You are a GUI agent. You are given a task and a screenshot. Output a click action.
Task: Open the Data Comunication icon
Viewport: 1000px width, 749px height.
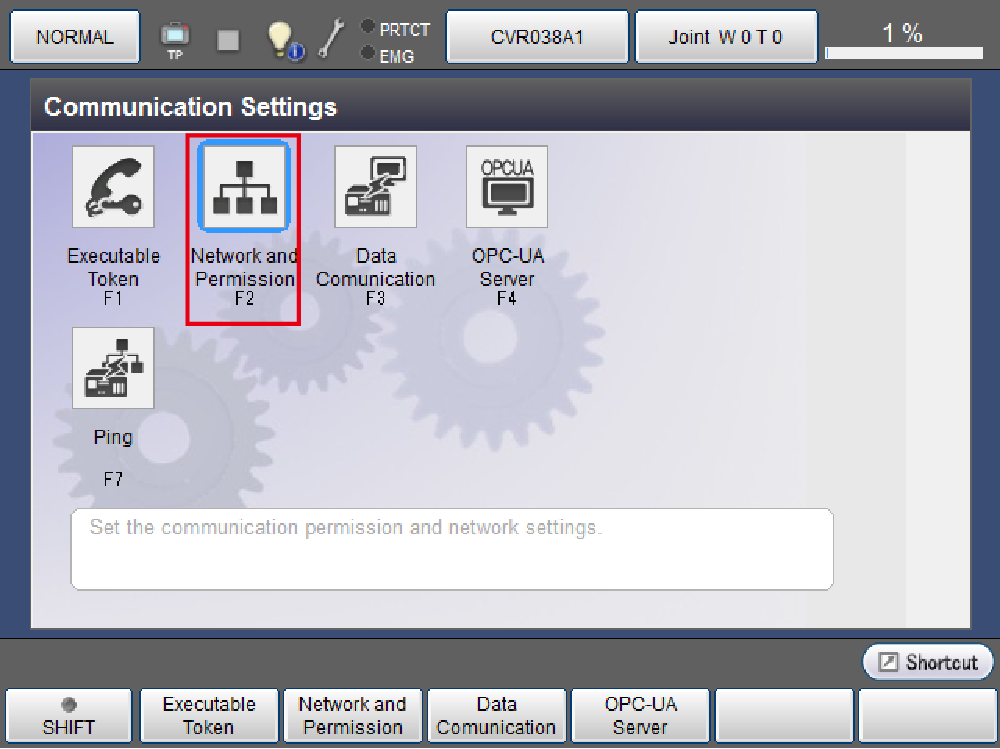pyautogui.click(x=375, y=187)
